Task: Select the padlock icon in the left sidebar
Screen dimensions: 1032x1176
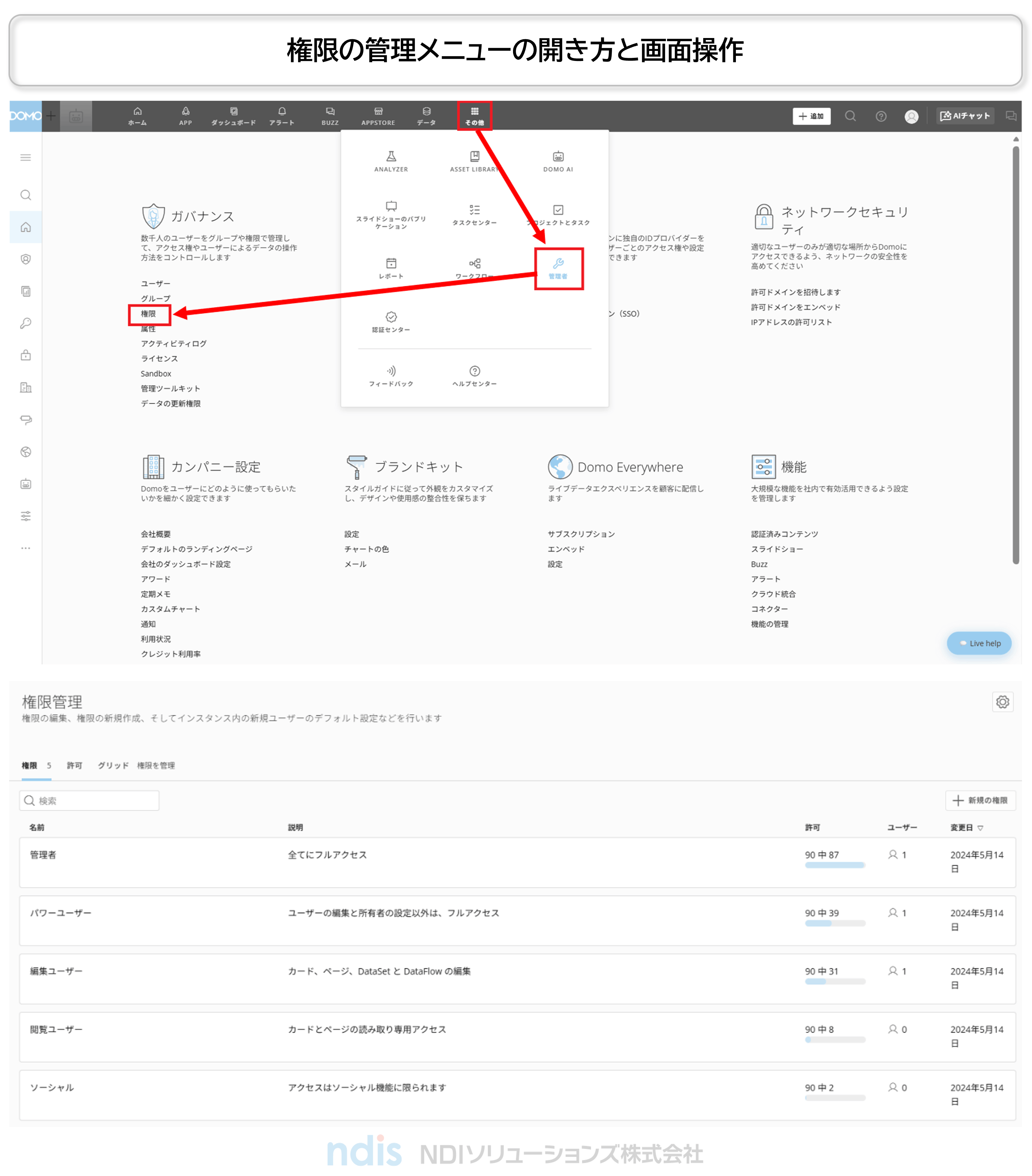Action: (25, 355)
